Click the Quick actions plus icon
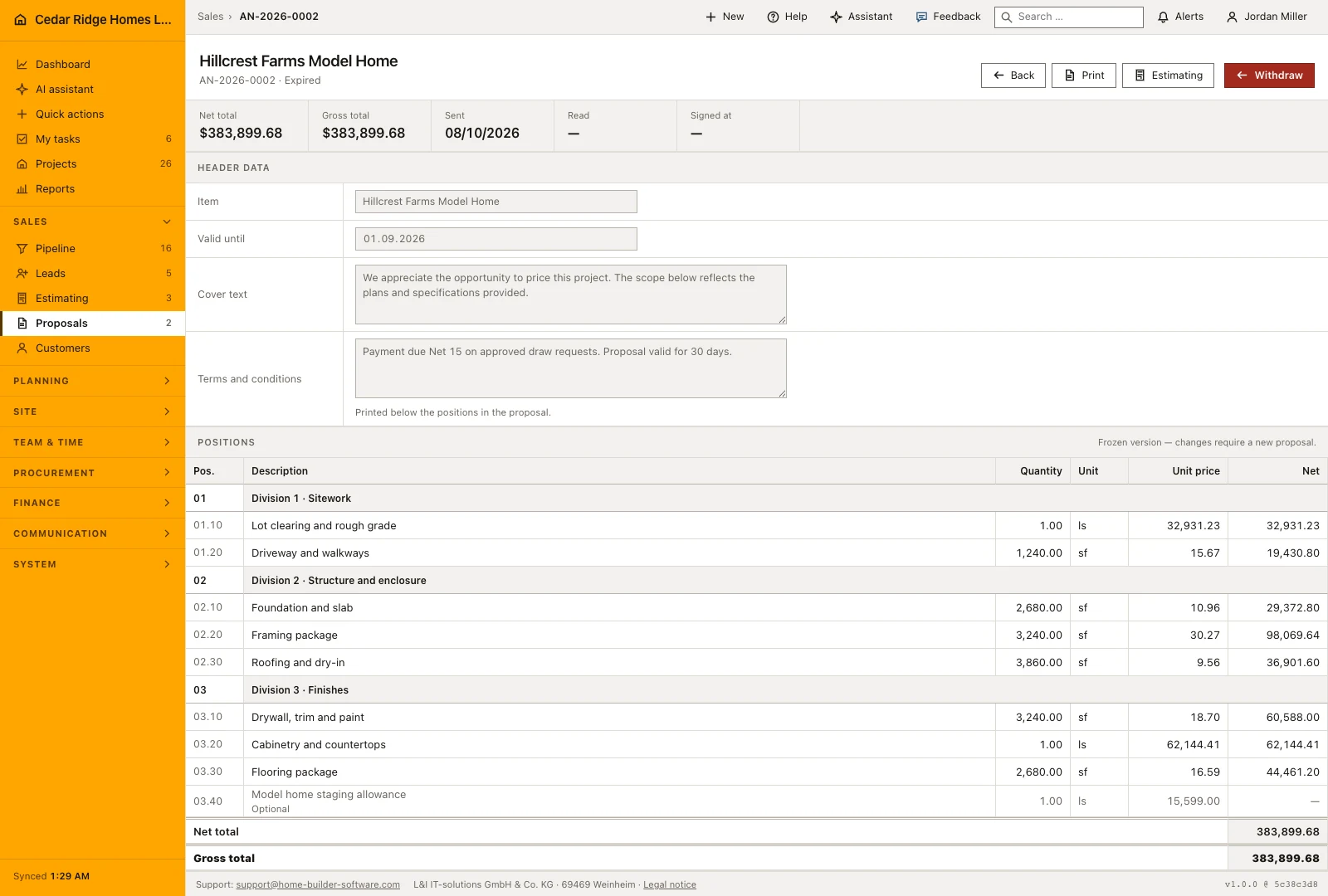The image size is (1328, 896). (x=22, y=114)
